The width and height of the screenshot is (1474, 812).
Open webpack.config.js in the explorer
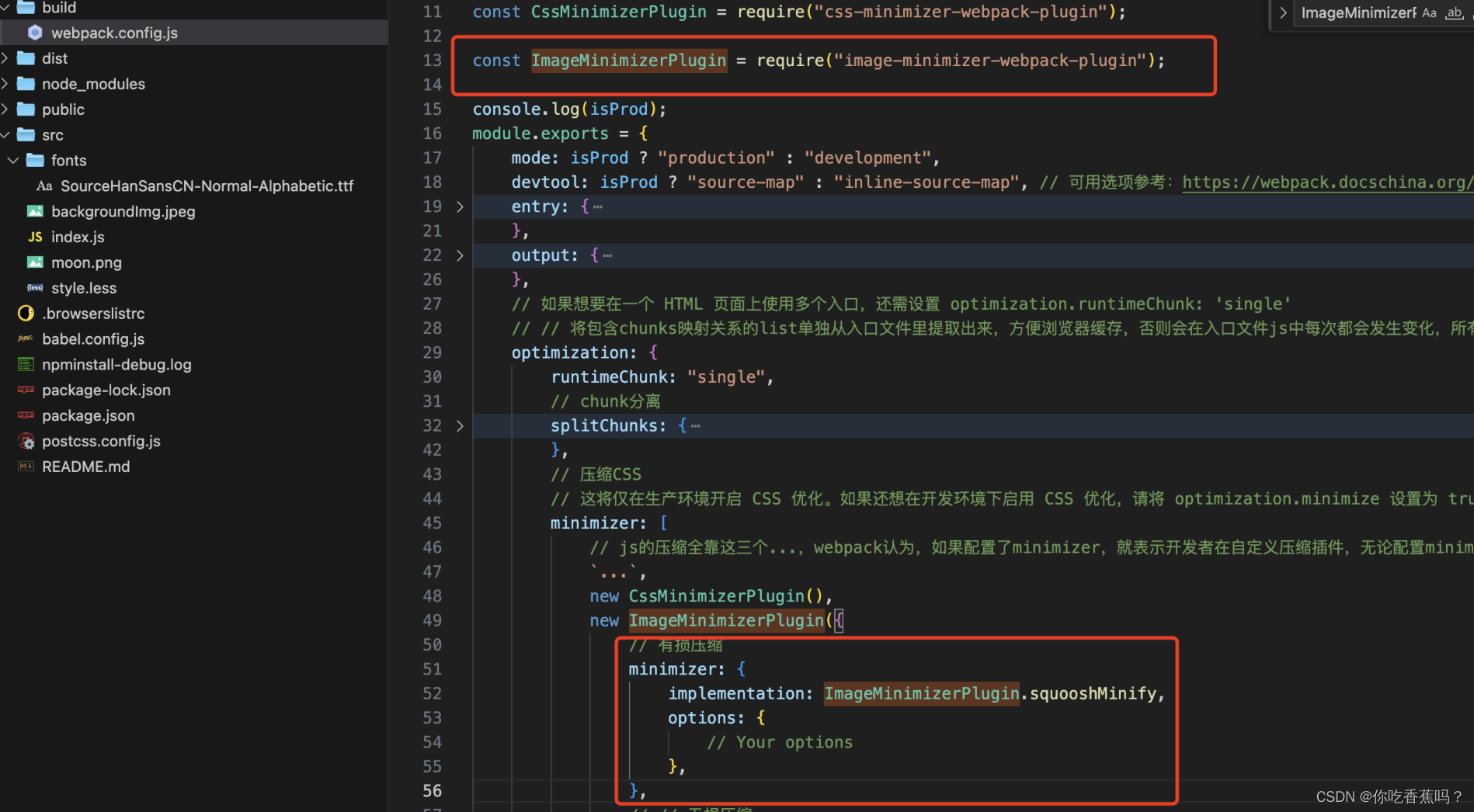click(114, 33)
